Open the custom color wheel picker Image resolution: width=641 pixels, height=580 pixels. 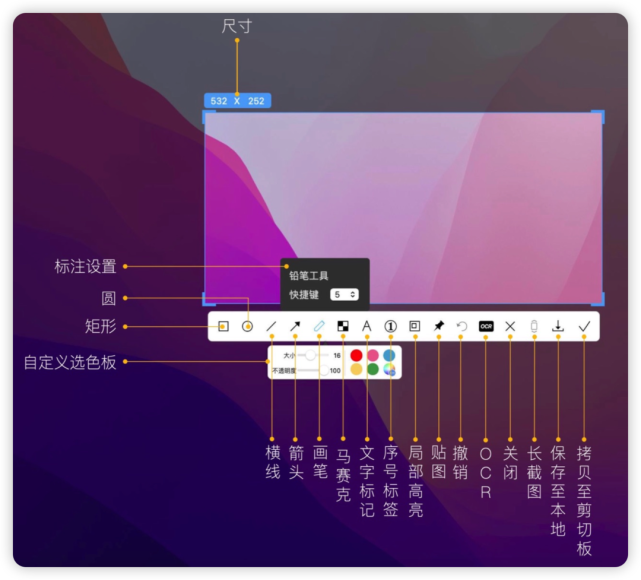[x=389, y=369]
